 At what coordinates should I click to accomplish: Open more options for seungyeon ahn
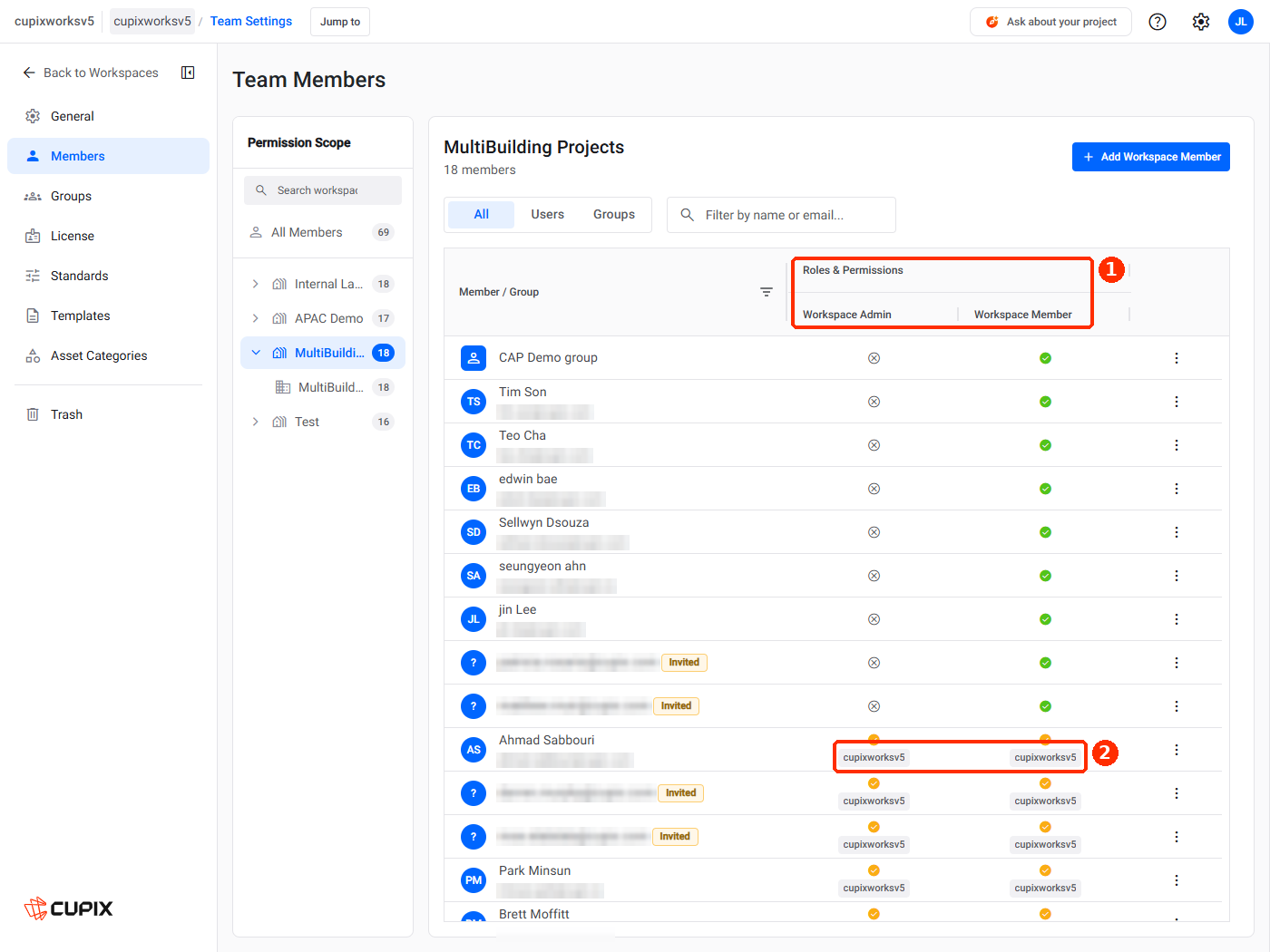(1177, 576)
